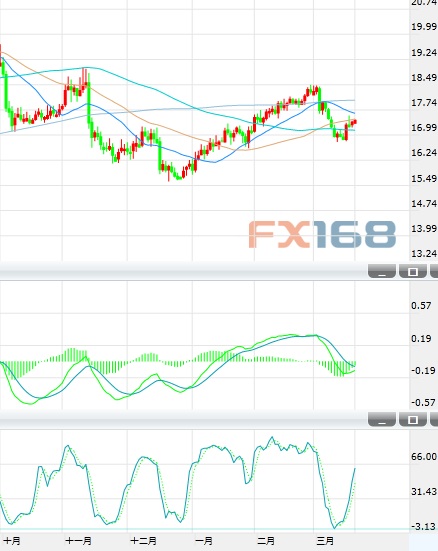
Task: Click the 19.99 price axis label
Action: pyautogui.click(x=424, y=27)
